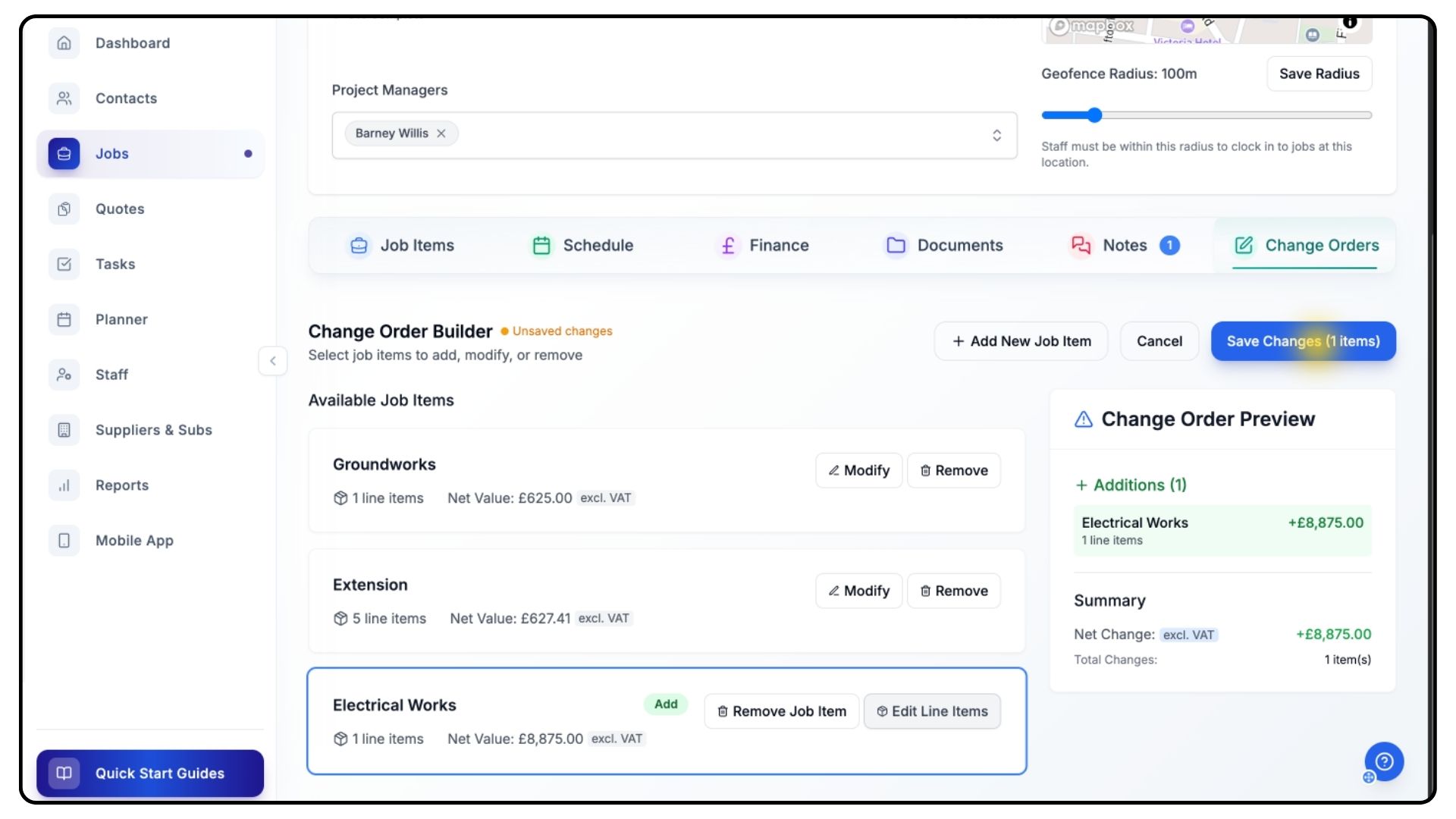Click the Dashboard home icon in sidebar
The height and width of the screenshot is (819, 1456).
click(64, 43)
